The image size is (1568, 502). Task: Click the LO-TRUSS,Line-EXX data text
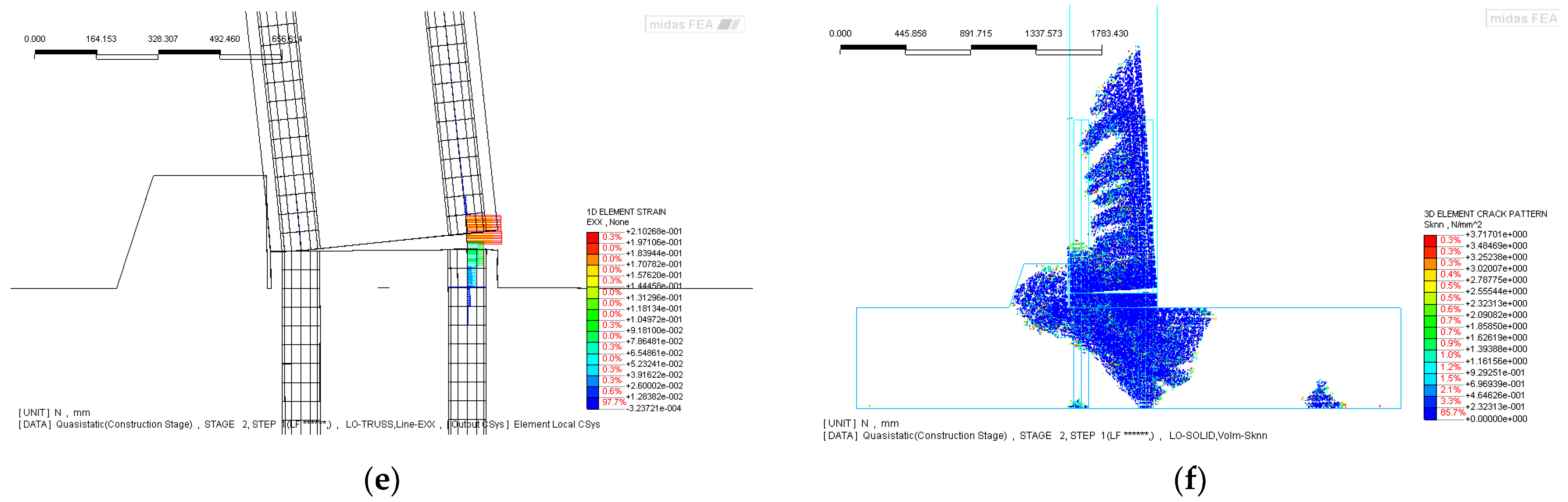(390, 425)
